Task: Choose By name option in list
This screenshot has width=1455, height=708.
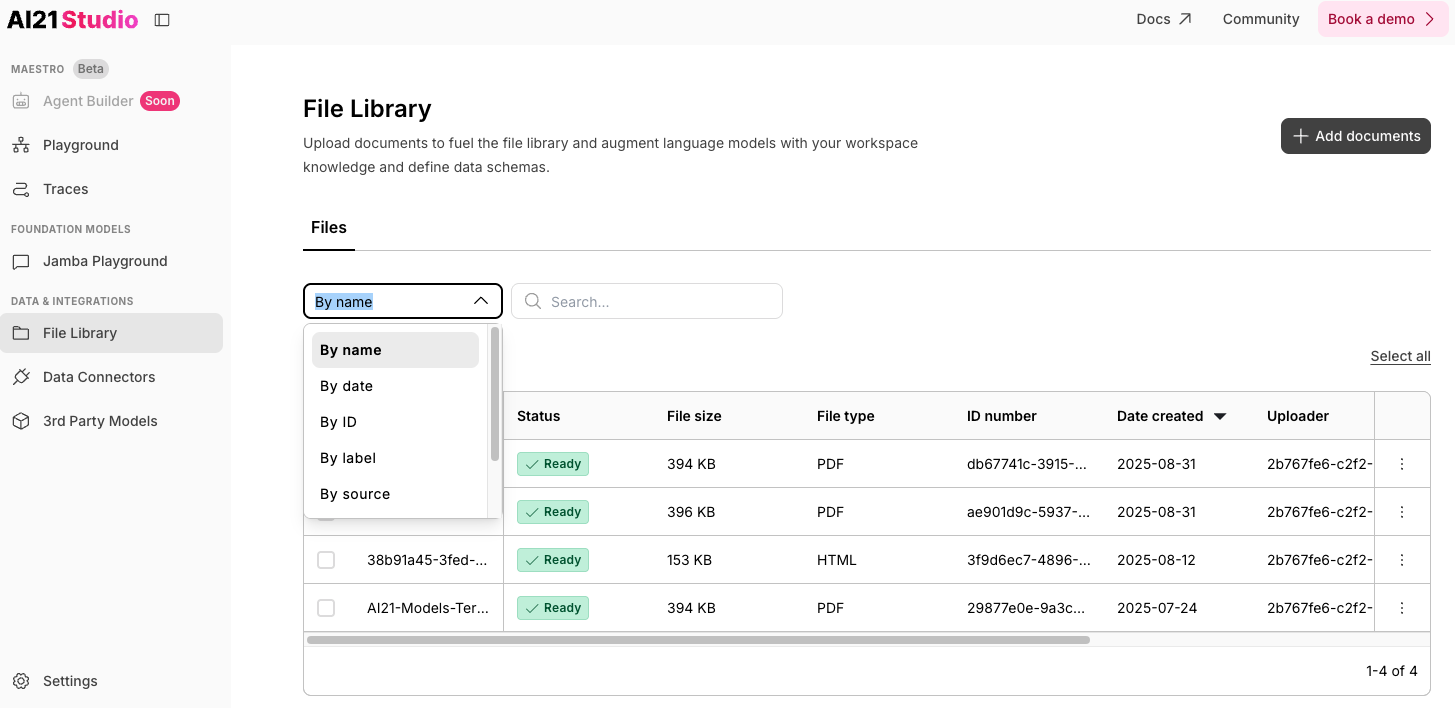Action: point(395,350)
